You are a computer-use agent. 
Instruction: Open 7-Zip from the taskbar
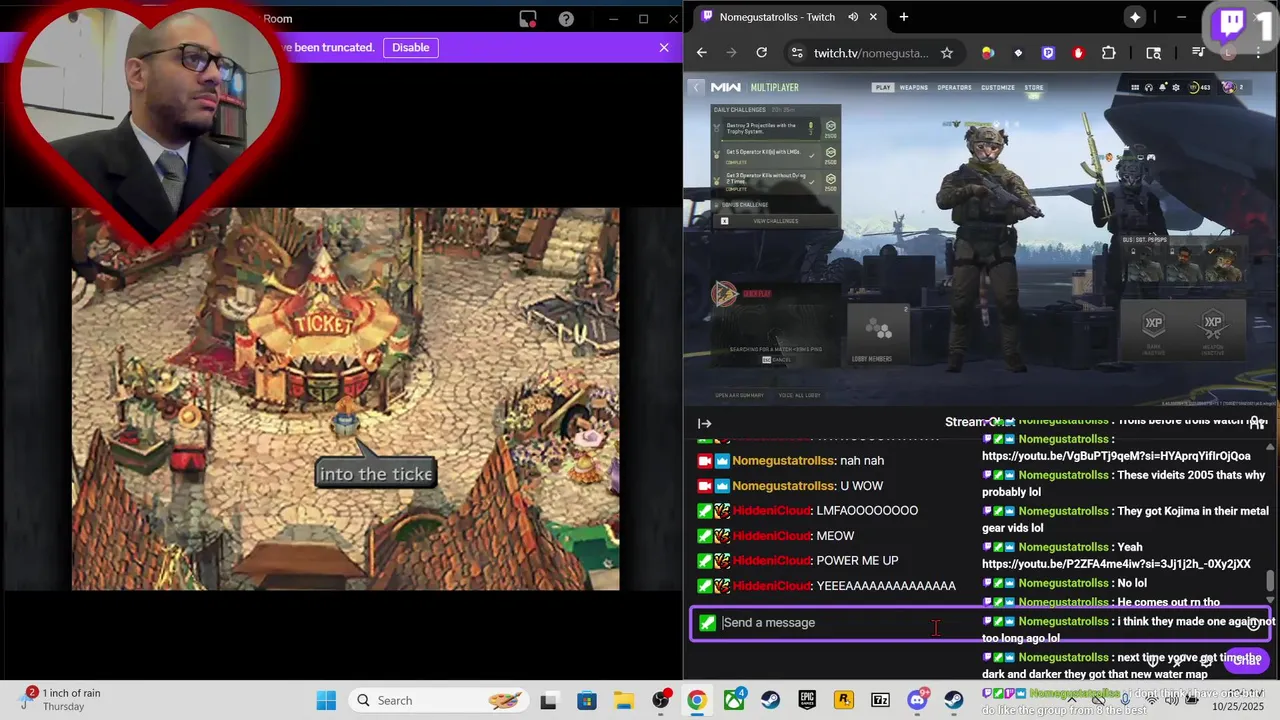pos(881,700)
